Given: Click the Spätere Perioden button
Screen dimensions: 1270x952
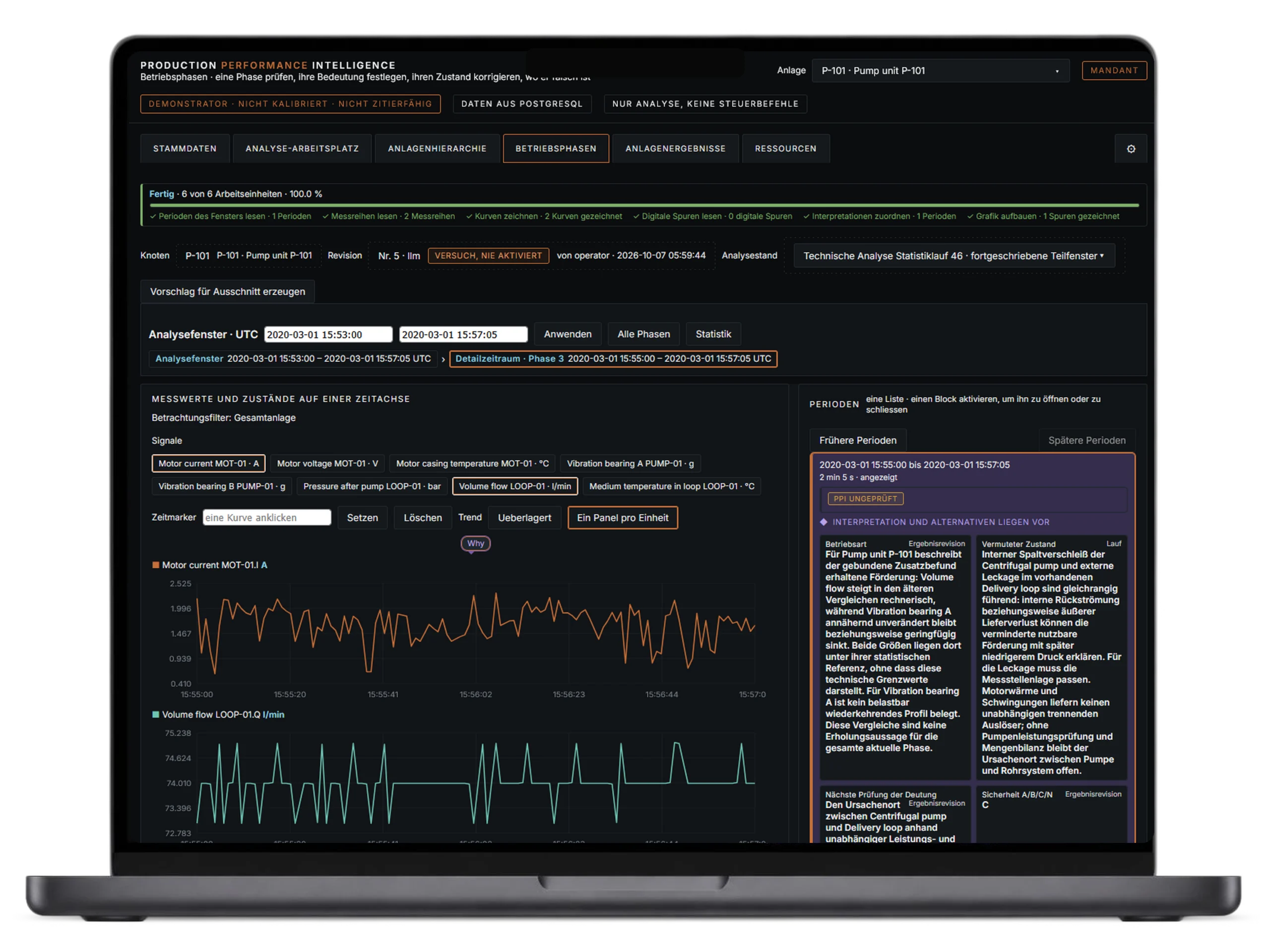Looking at the screenshot, I should point(1086,440).
